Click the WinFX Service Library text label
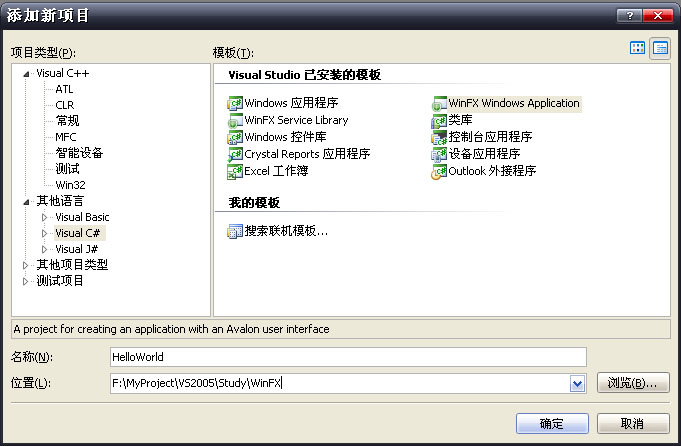 pos(296,120)
